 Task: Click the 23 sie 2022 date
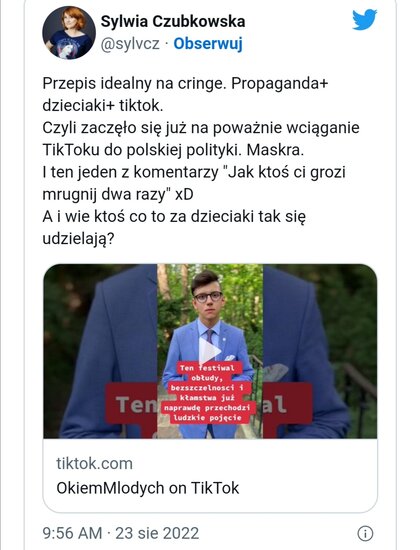click(x=157, y=533)
